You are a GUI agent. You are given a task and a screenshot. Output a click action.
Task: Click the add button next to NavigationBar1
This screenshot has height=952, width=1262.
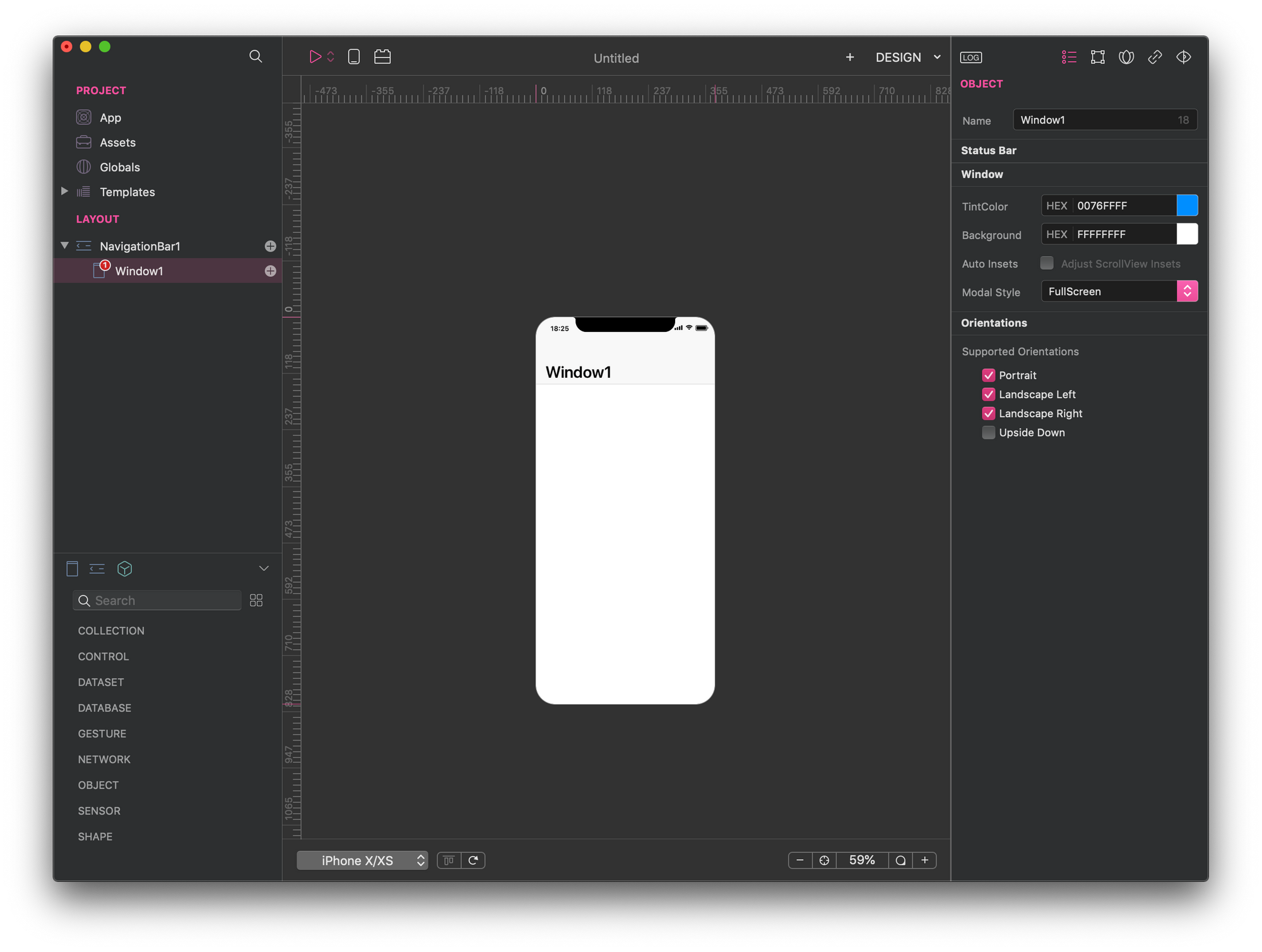coord(270,246)
